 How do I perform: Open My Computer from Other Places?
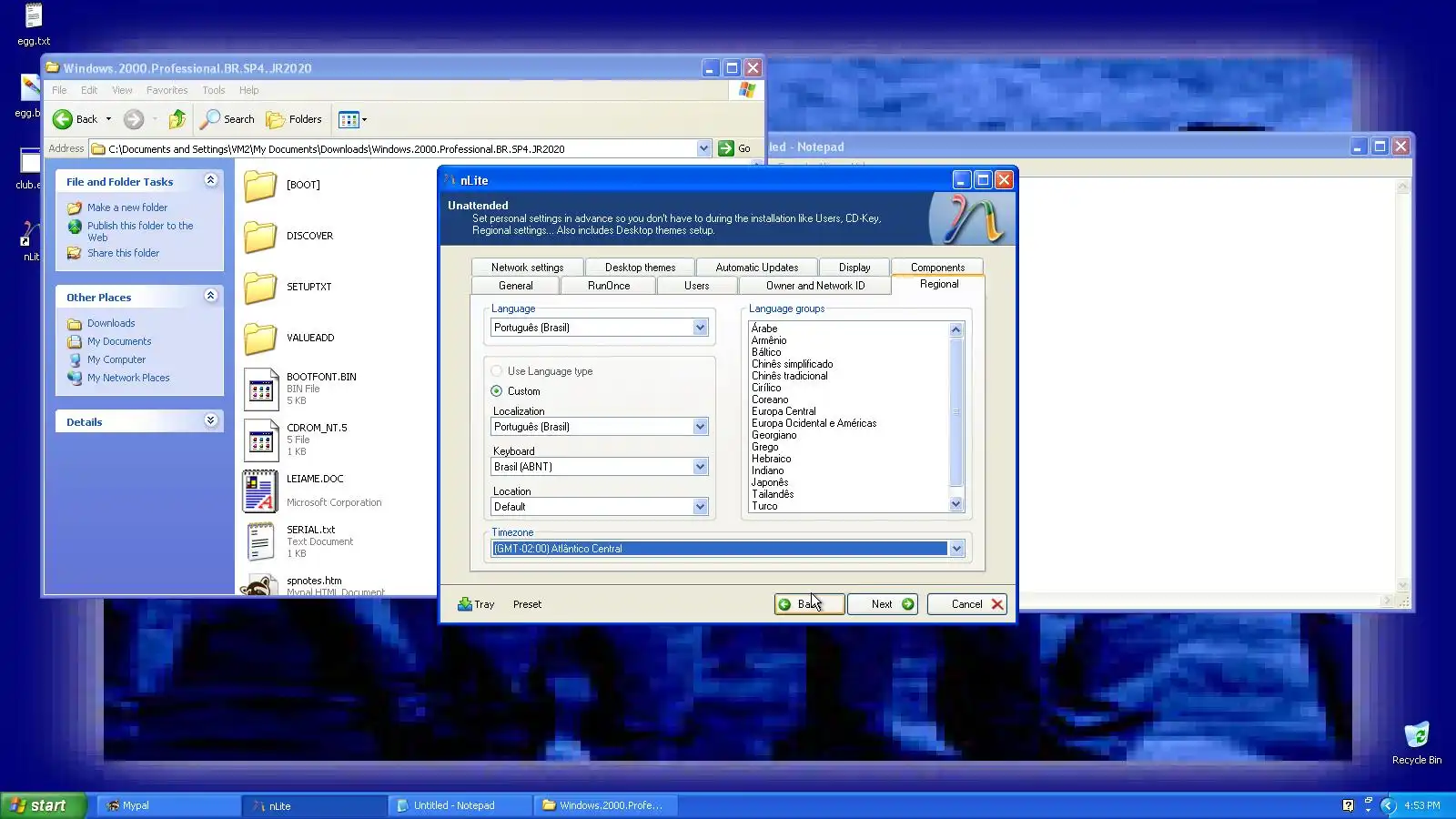point(116,359)
